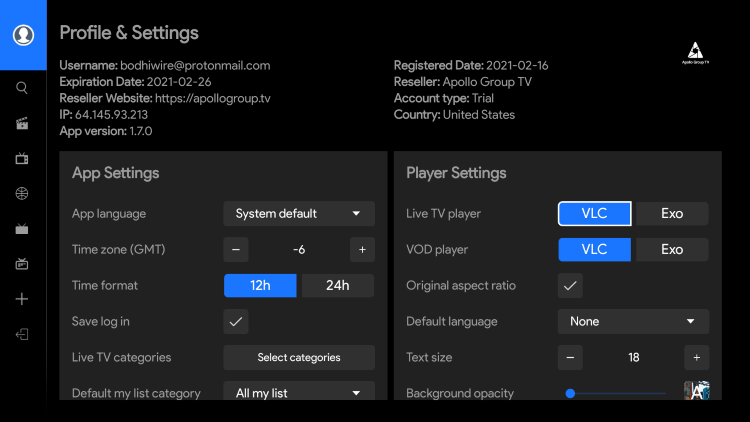Decrease text size with minus button
The width and height of the screenshot is (750, 422).
(x=570, y=357)
